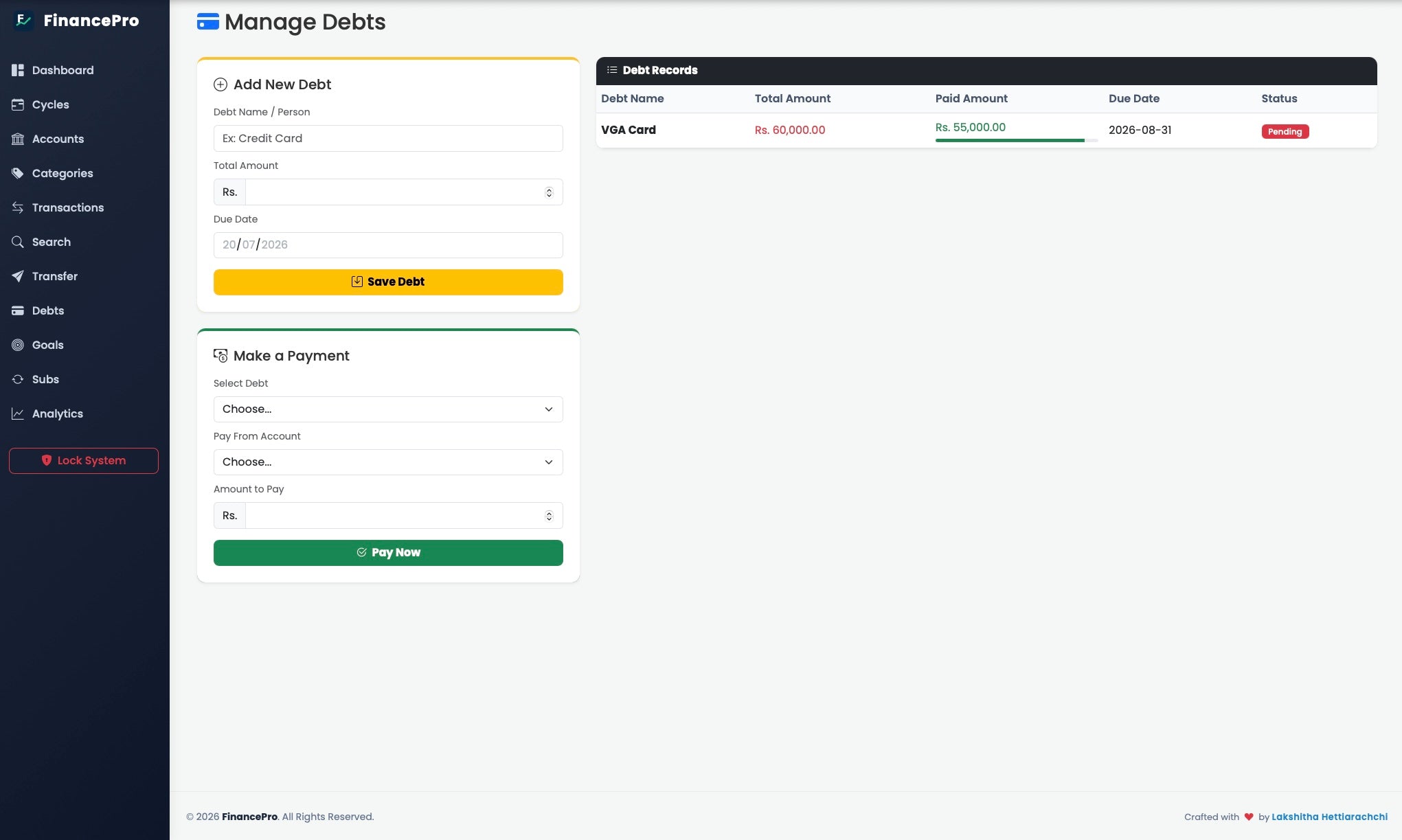Go to the Transfer page
The image size is (1402, 840).
coord(84,276)
